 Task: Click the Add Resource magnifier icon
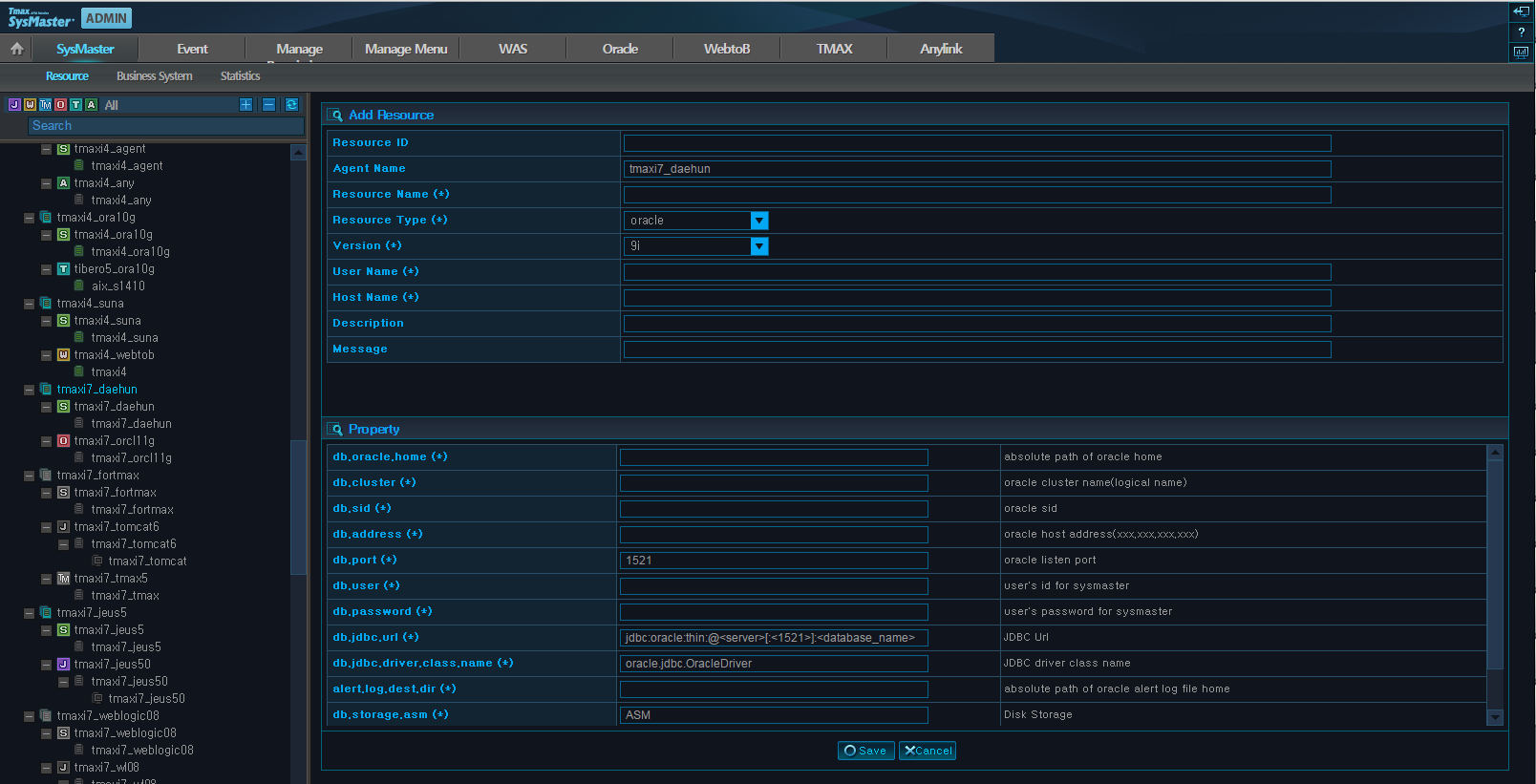[x=336, y=116]
